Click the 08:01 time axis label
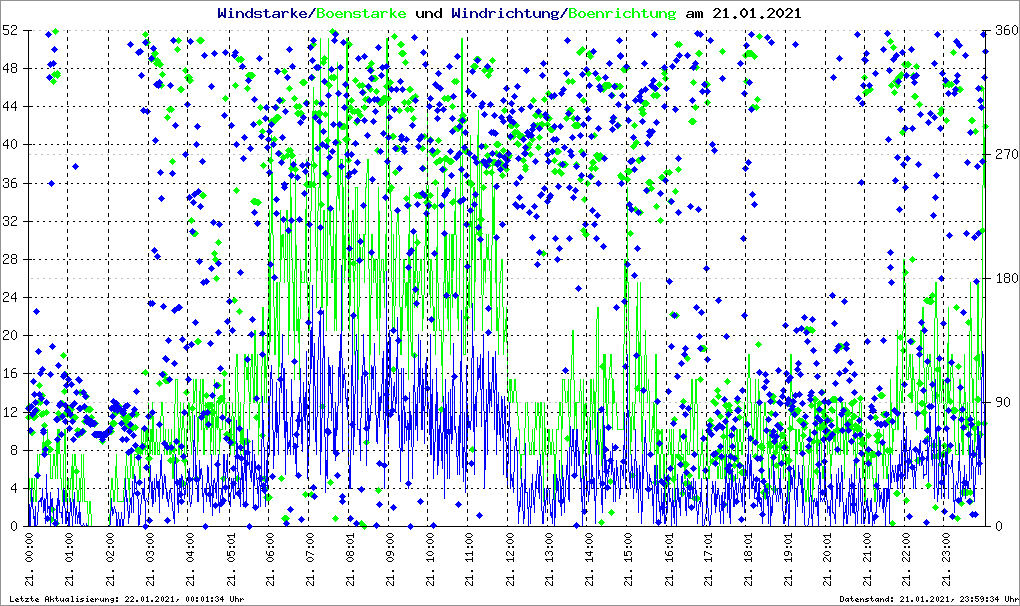The height and width of the screenshot is (606, 1020). tap(349, 559)
